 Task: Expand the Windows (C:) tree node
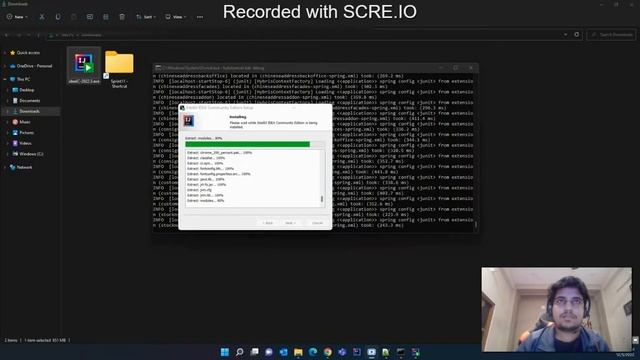click(8, 154)
